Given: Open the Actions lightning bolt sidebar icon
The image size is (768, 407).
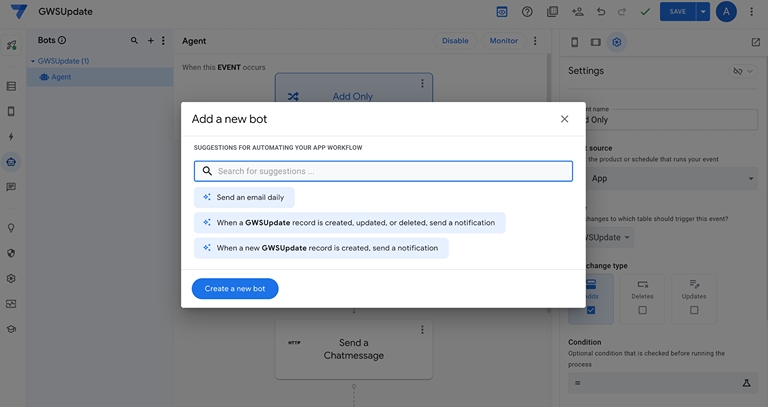Looking at the screenshot, I should click(x=11, y=137).
